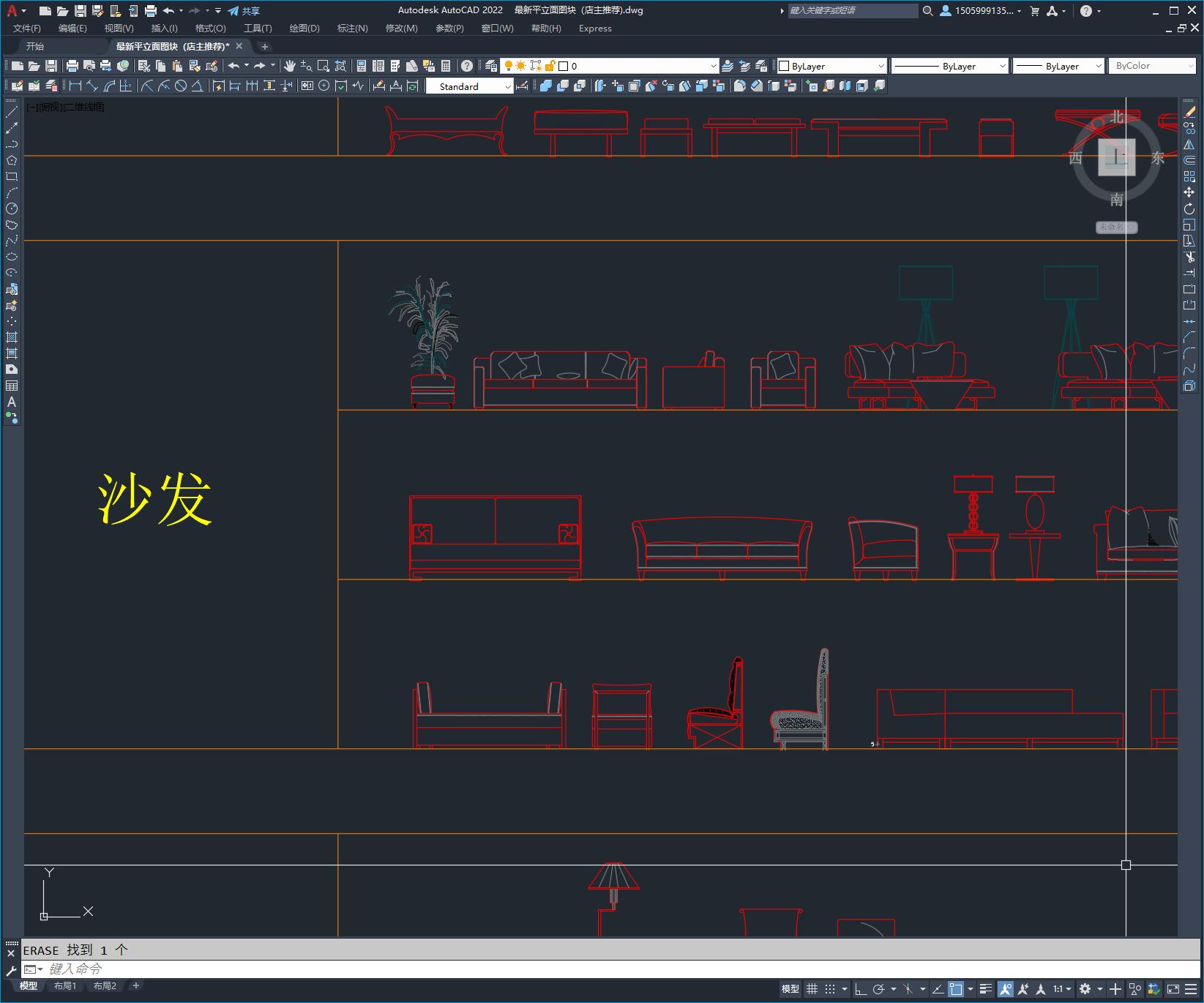Select the Table tool in draw toolbar
Screen dimensions: 1204x1003
(12, 386)
